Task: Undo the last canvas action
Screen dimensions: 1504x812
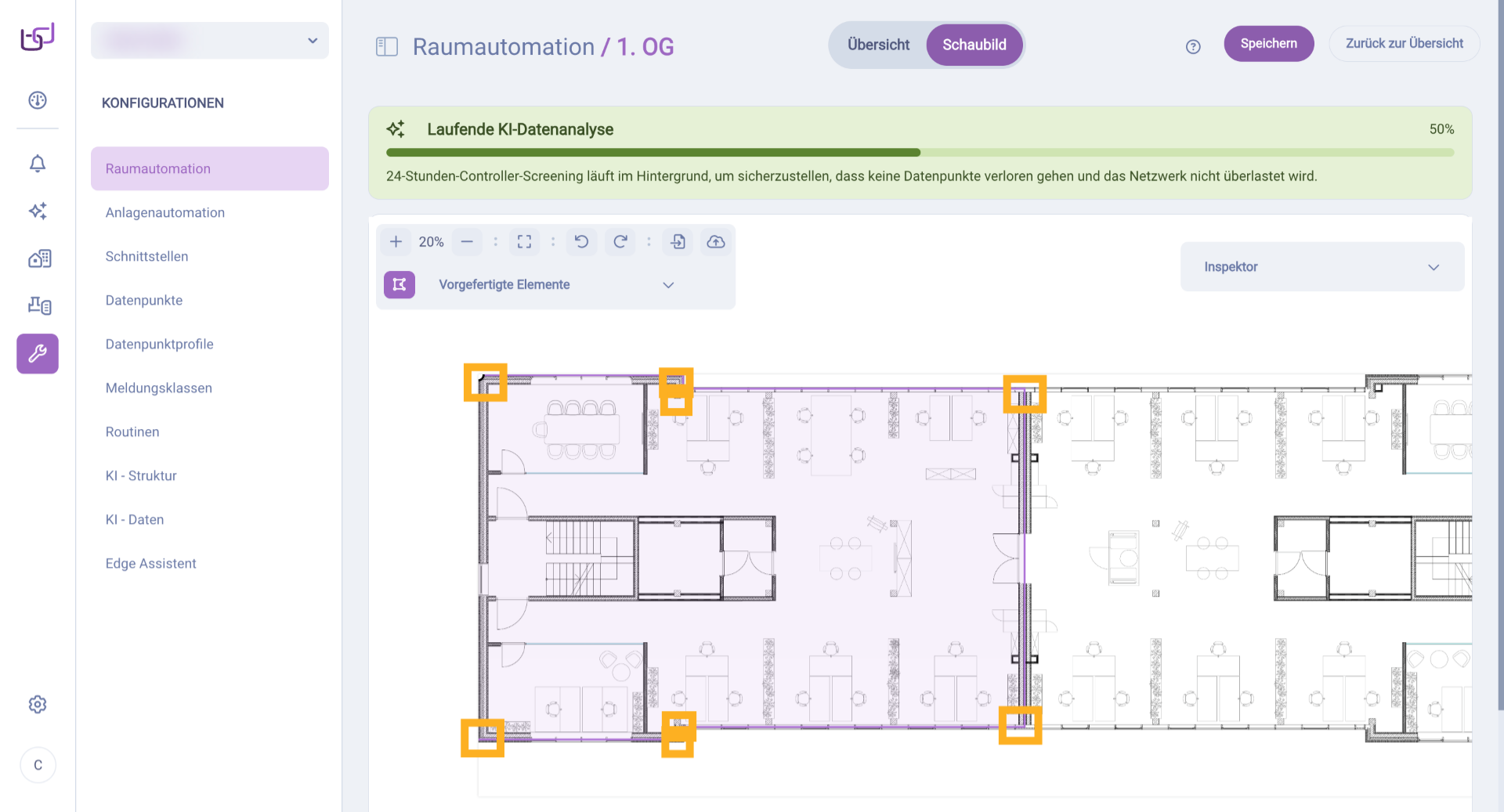Action: [x=581, y=242]
